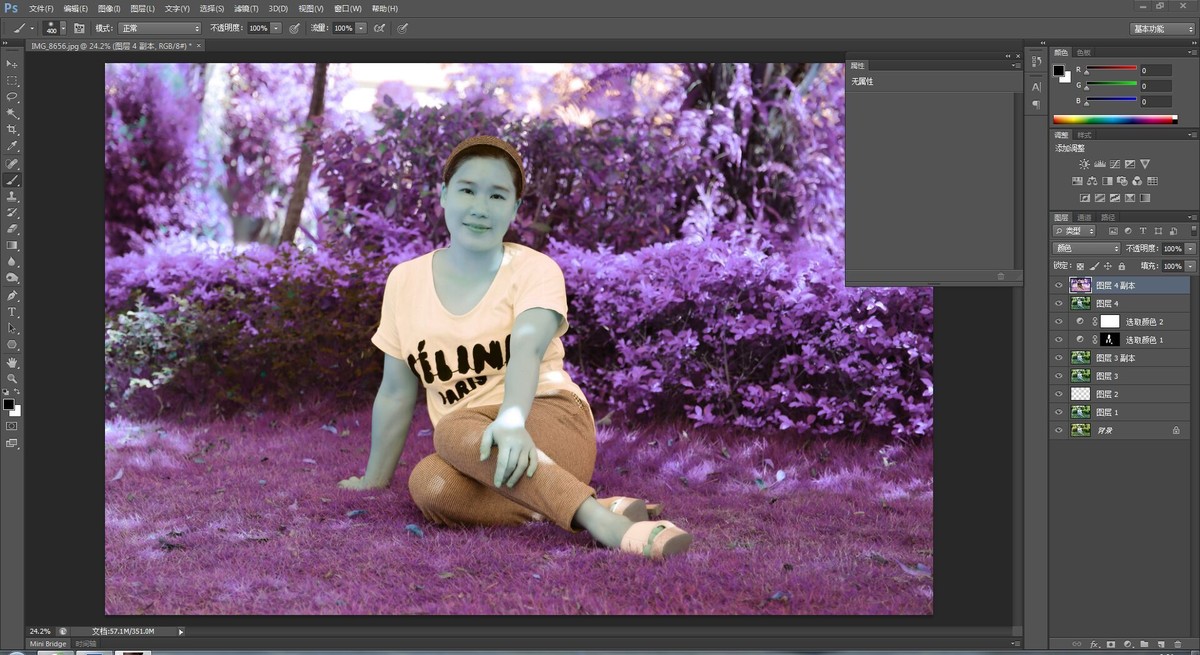Click the color spectrum ramp bar
This screenshot has width=1200, height=655.
pyautogui.click(x=1114, y=120)
